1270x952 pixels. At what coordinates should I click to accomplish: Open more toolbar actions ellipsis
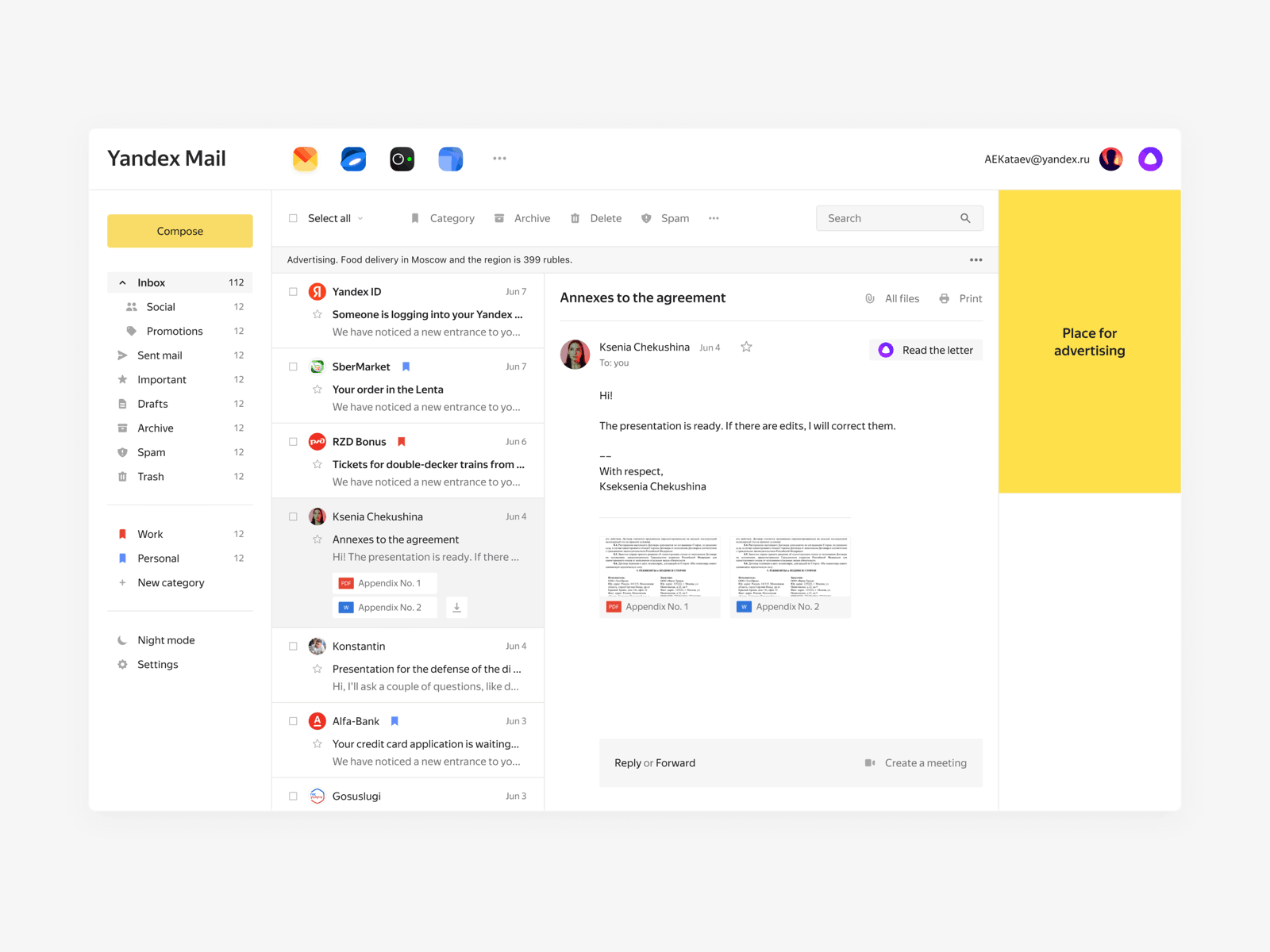(x=714, y=218)
